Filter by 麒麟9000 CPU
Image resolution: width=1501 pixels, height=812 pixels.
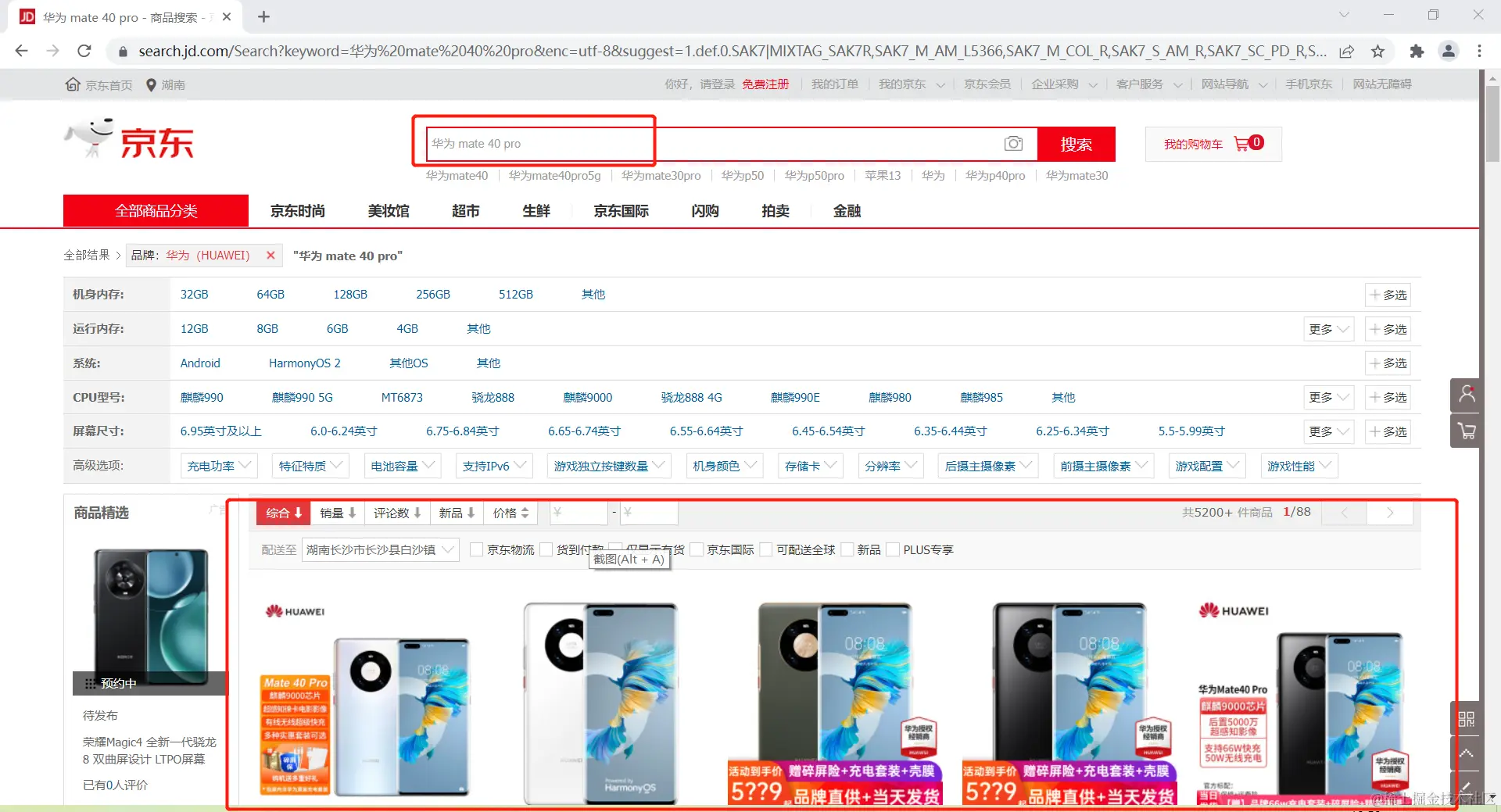tap(588, 397)
